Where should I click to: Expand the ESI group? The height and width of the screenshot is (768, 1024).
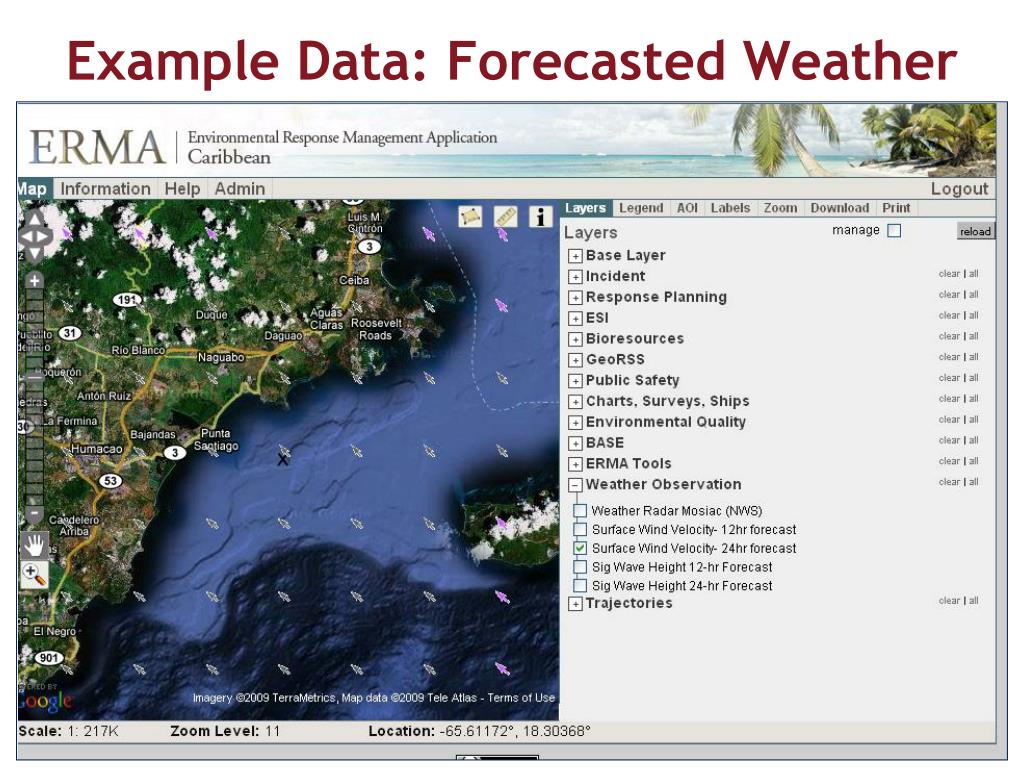(x=575, y=319)
